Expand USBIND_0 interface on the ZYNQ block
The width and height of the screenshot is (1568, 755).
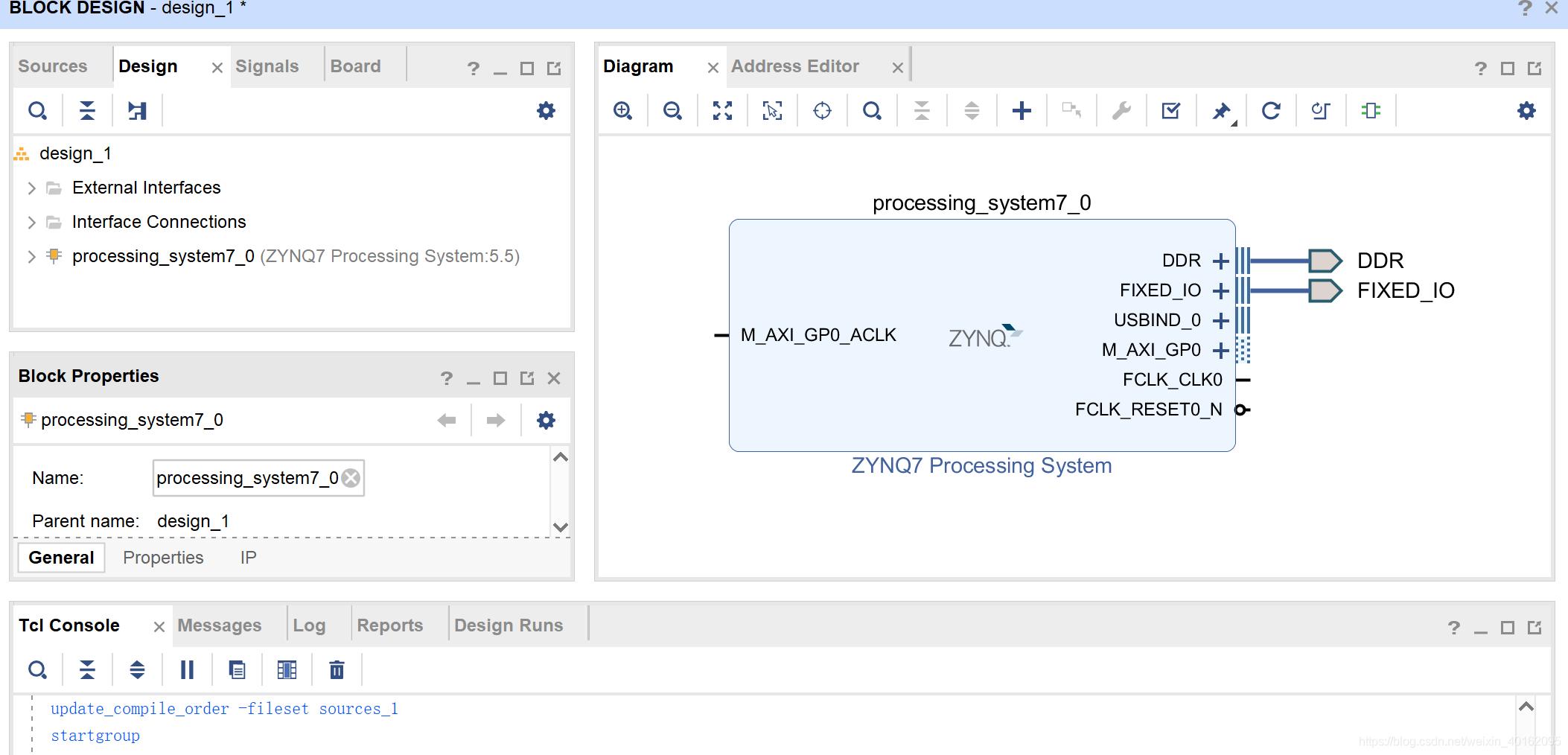tap(1220, 321)
